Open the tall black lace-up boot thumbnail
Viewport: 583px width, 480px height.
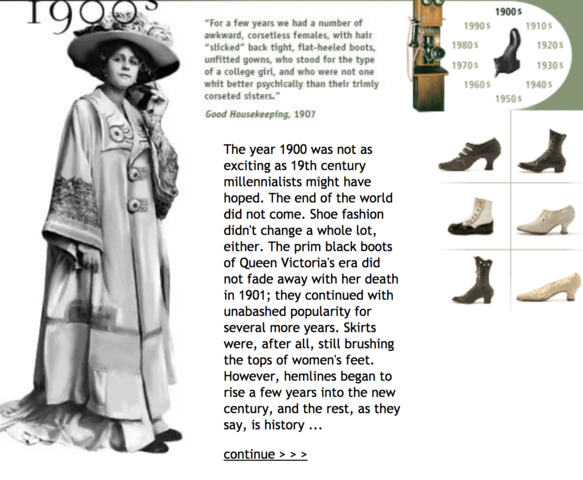pos(542,151)
